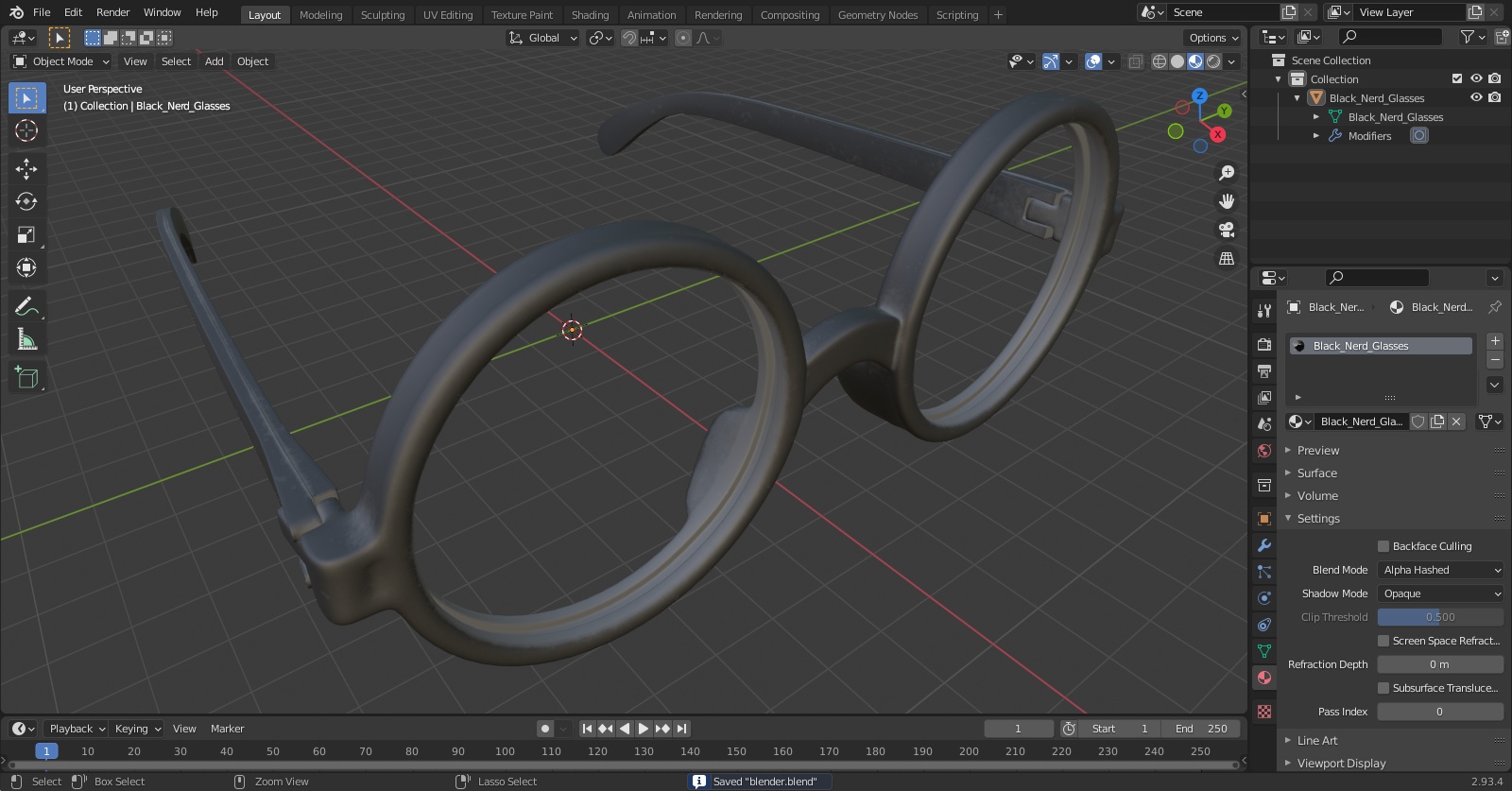
Task: Switch to the Sculpting workspace tab
Action: pyautogui.click(x=383, y=15)
